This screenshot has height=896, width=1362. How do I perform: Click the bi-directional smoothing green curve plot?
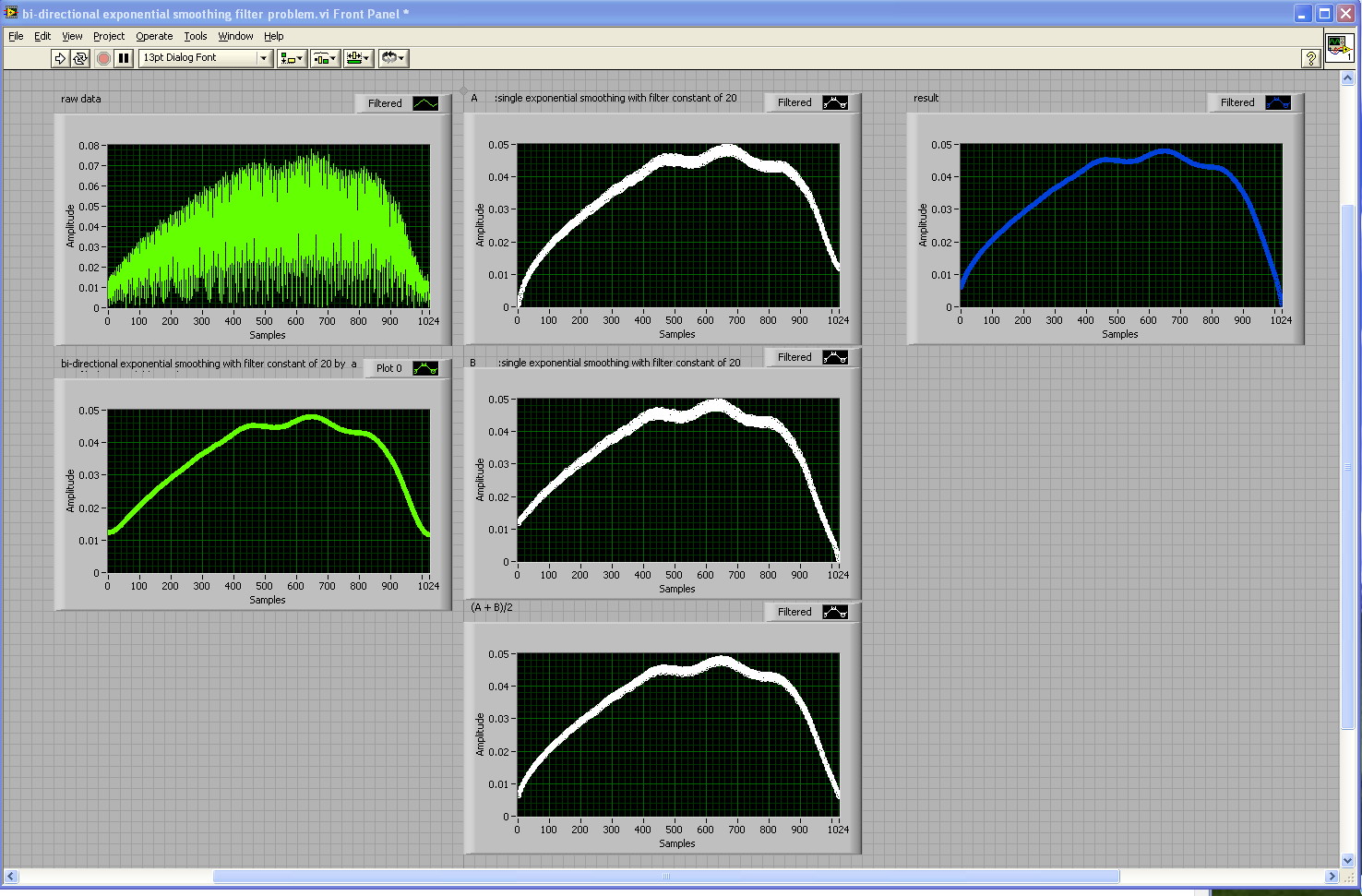pos(269,491)
